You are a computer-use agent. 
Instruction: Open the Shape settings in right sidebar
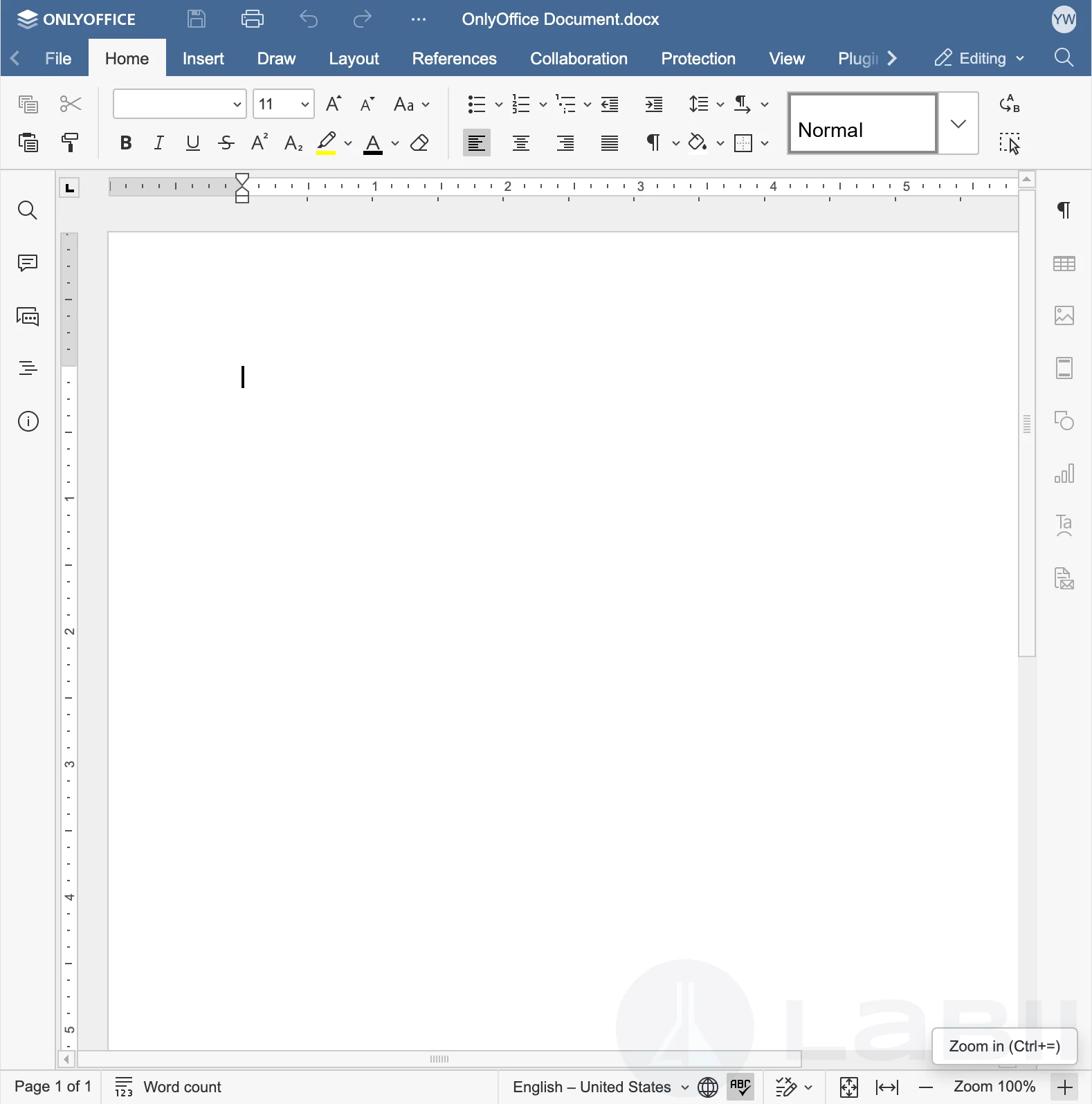[x=1064, y=421]
